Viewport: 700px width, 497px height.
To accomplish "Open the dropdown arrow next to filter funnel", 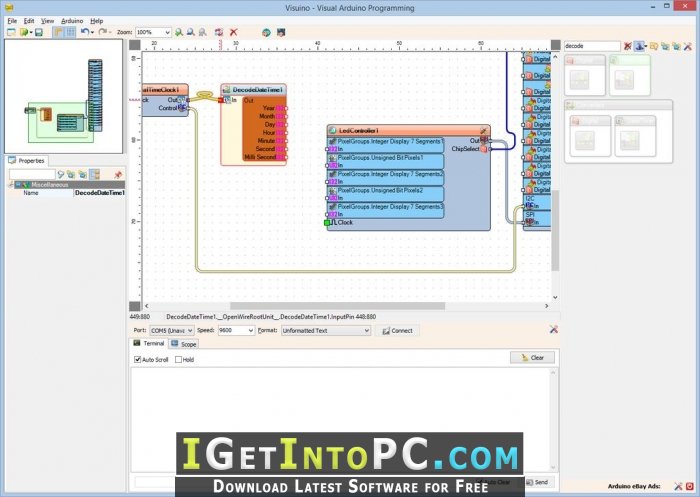I will tap(646, 46).
